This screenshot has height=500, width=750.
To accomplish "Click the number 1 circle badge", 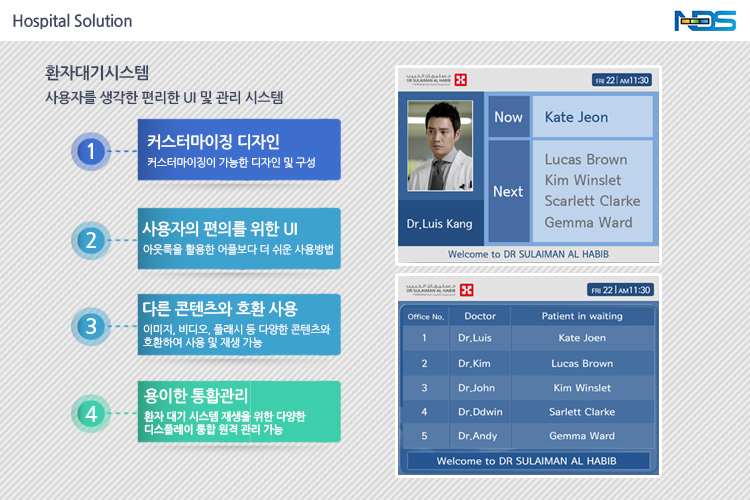I will tap(90, 152).
